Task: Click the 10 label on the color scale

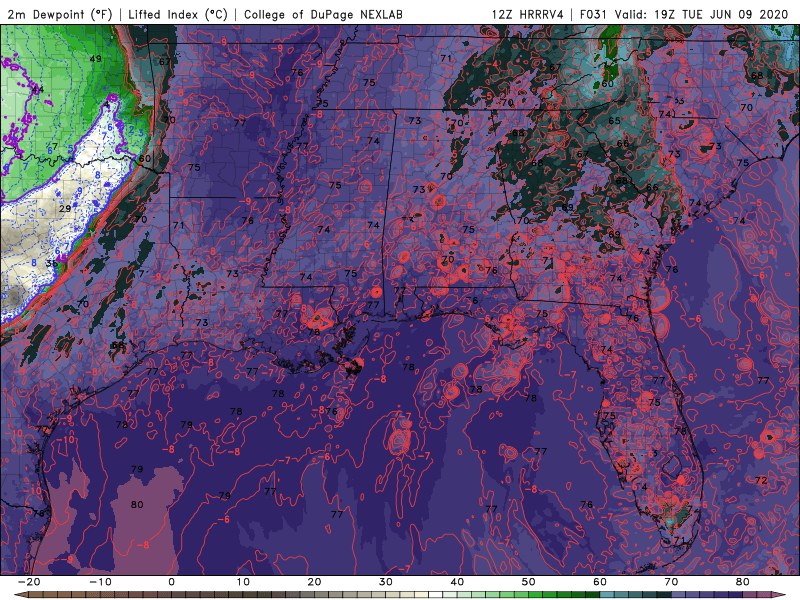Action: 243,582
